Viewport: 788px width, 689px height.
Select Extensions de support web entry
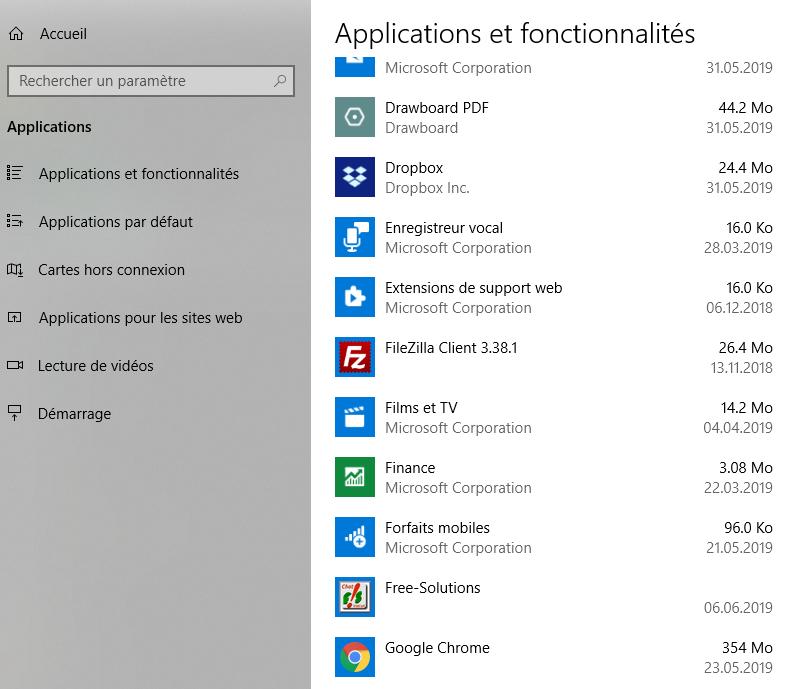[x=473, y=288]
